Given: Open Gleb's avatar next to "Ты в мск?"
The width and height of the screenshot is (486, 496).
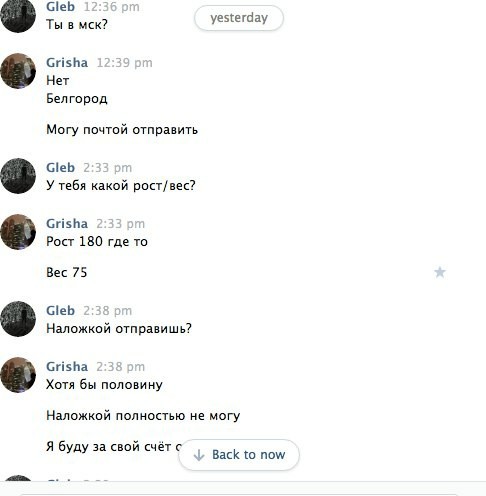Looking at the screenshot, I should pos(18,15).
